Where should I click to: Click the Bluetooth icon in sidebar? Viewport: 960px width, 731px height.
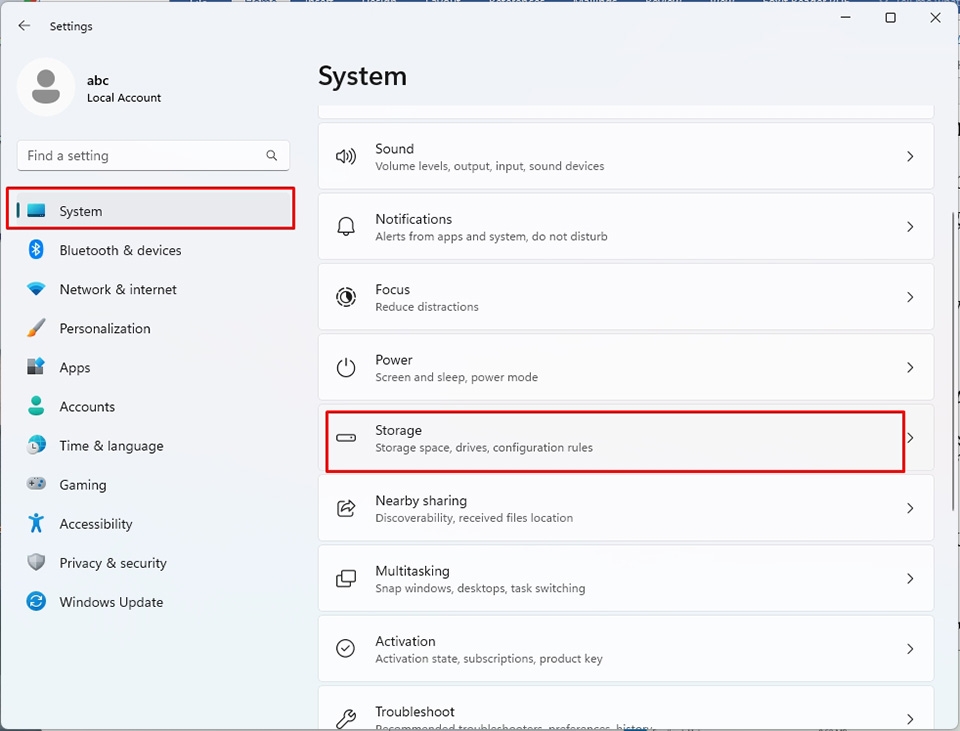pyautogui.click(x=36, y=250)
